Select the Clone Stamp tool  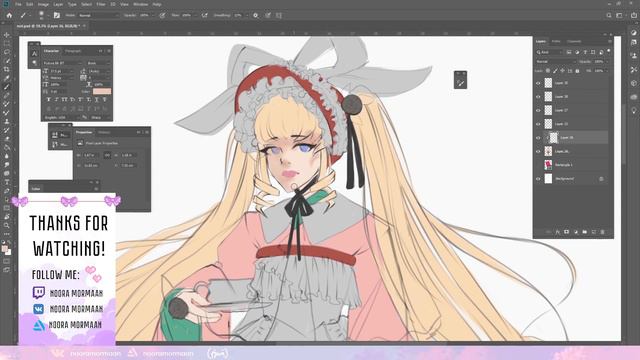point(7,121)
